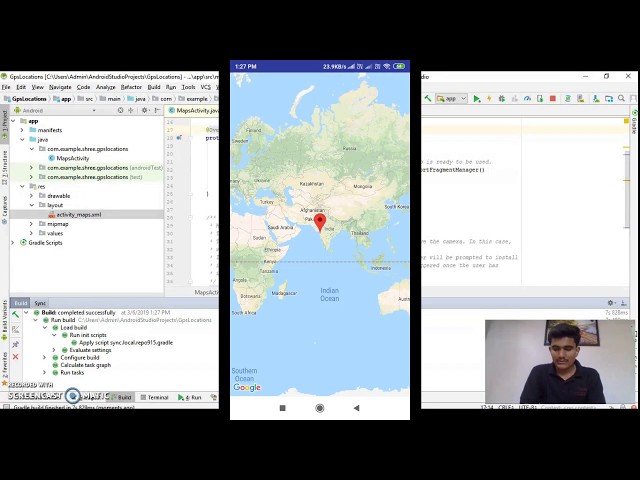Collapse the java folder node
The height and width of the screenshot is (480, 640).
tap(22, 140)
